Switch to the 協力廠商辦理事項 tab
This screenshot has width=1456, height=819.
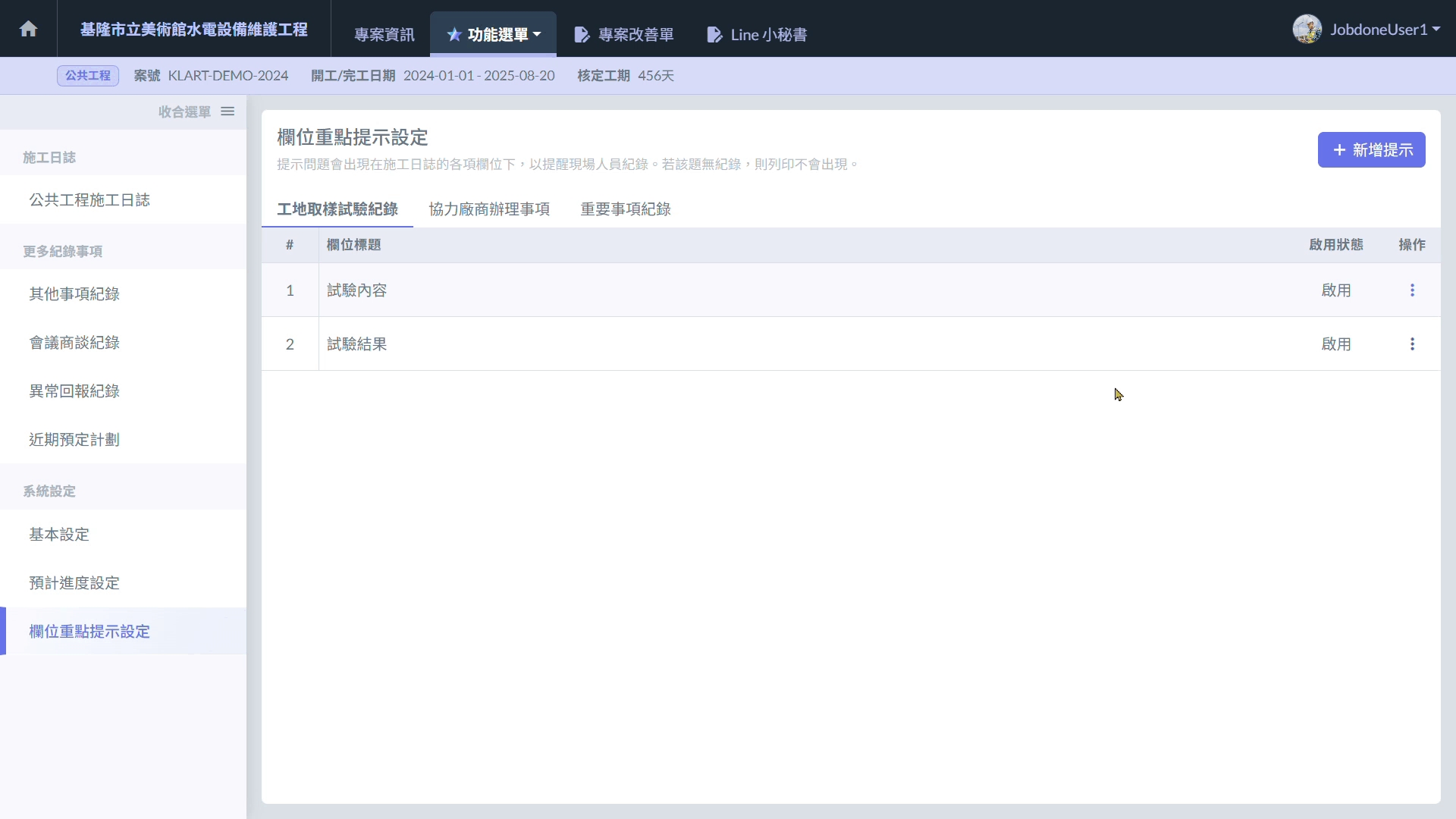click(x=489, y=209)
